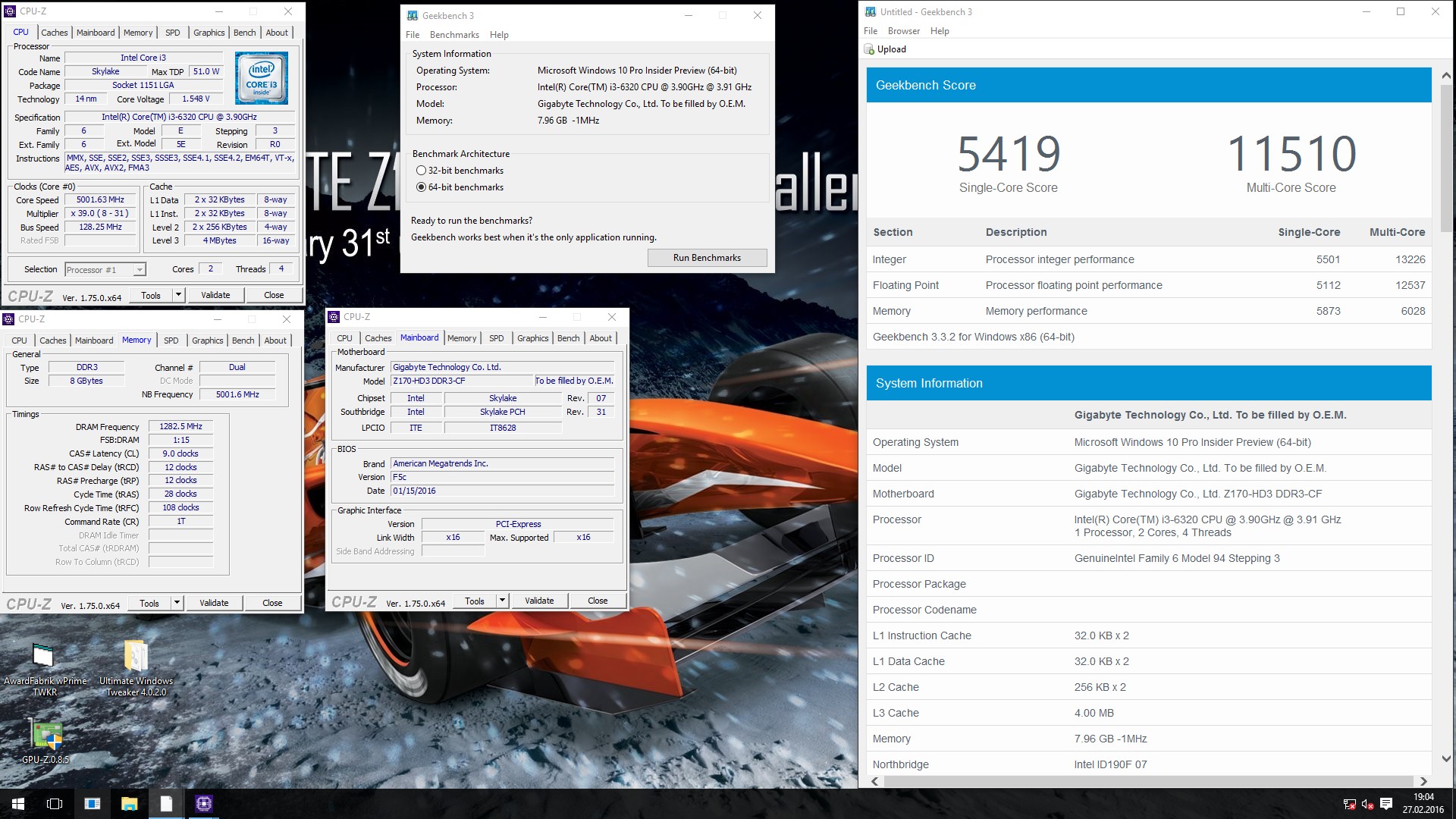Click the Single-Core Score 5419

[x=1008, y=155]
